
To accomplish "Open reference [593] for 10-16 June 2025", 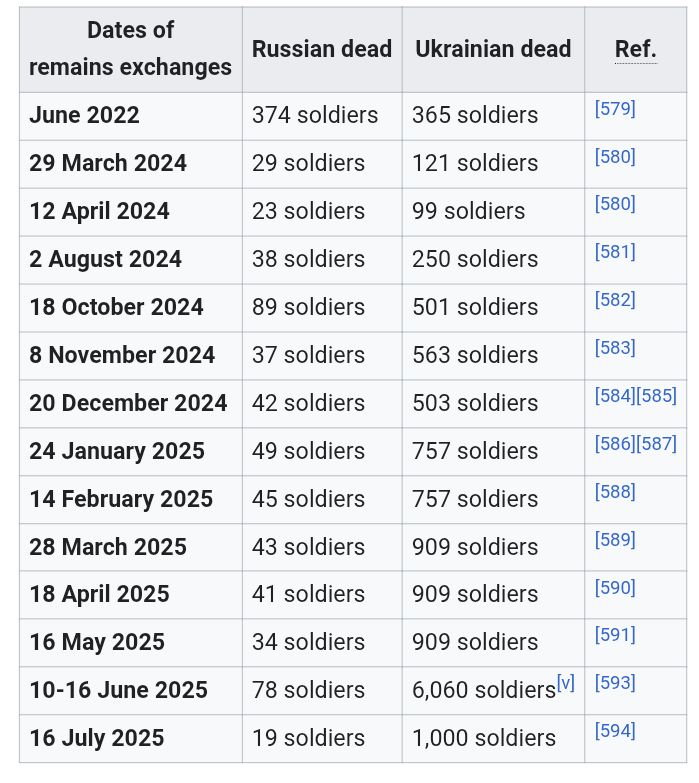I will (x=615, y=683).
